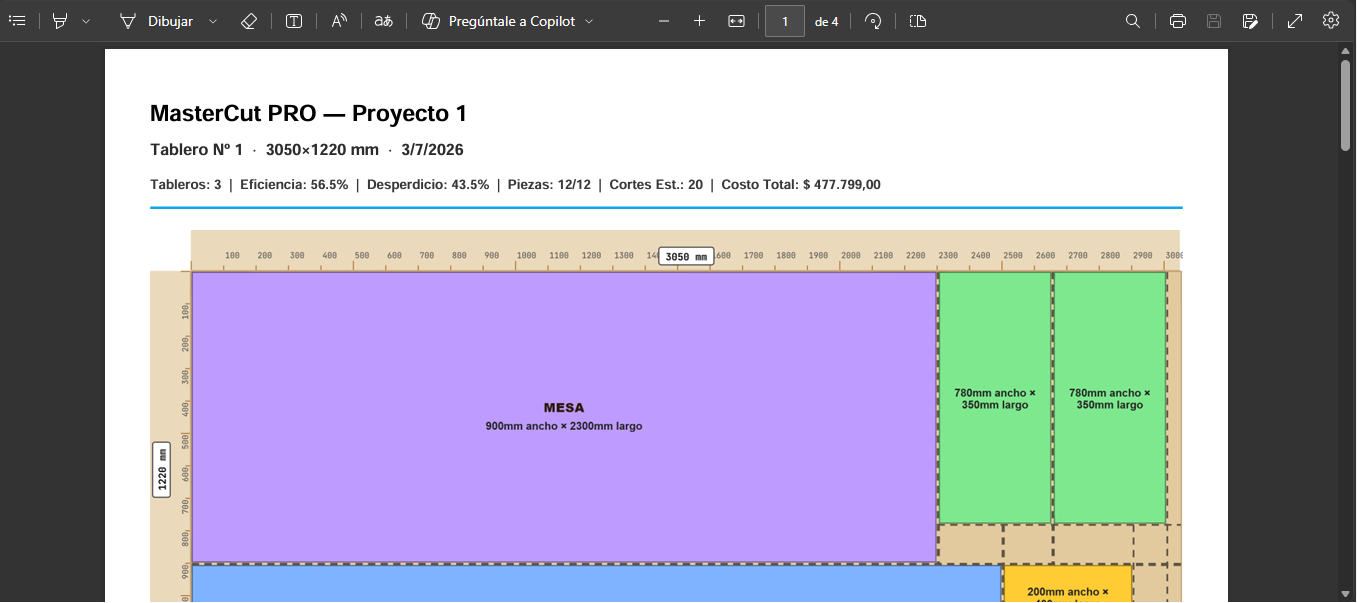Screen dimensions: 1357x603
Task: Zoom in with the plus button
Action: (x=699, y=21)
